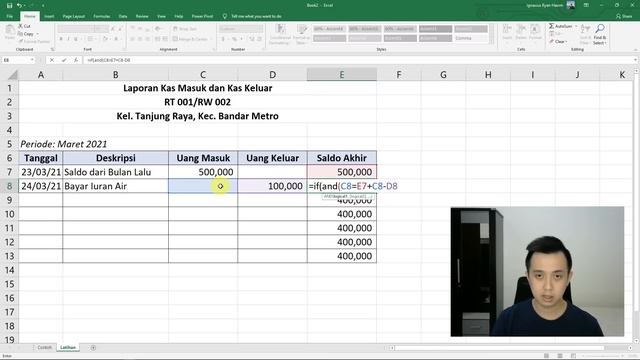Image resolution: width=640 pixels, height=360 pixels.
Task: Toggle Bold formatting button
Action: coord(61,39)
